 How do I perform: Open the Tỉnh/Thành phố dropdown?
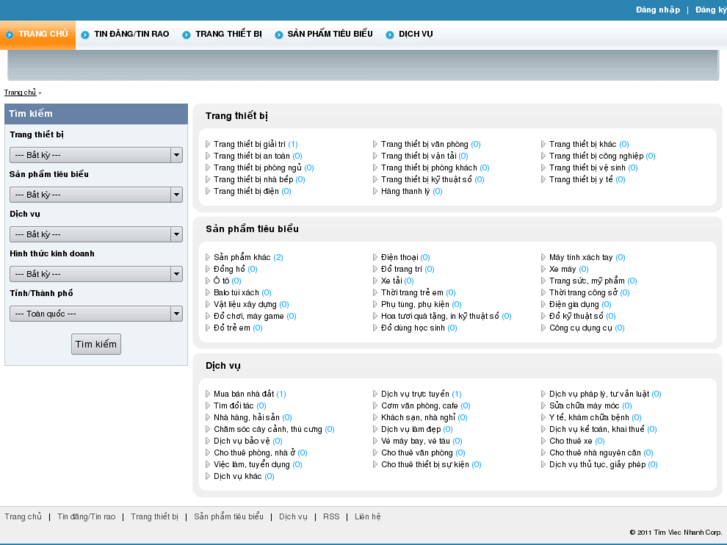[x=96, y=314]
